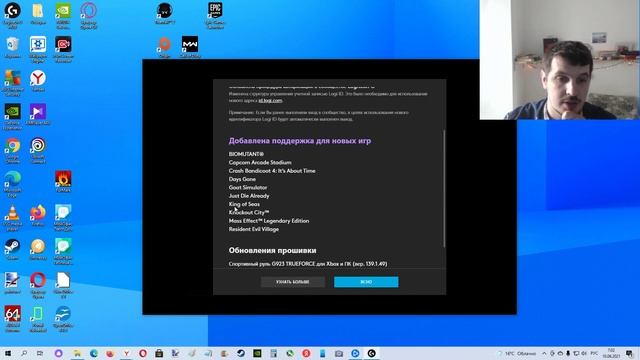
Task: Click the taskbar clock and date
Action: pos(611,353)
